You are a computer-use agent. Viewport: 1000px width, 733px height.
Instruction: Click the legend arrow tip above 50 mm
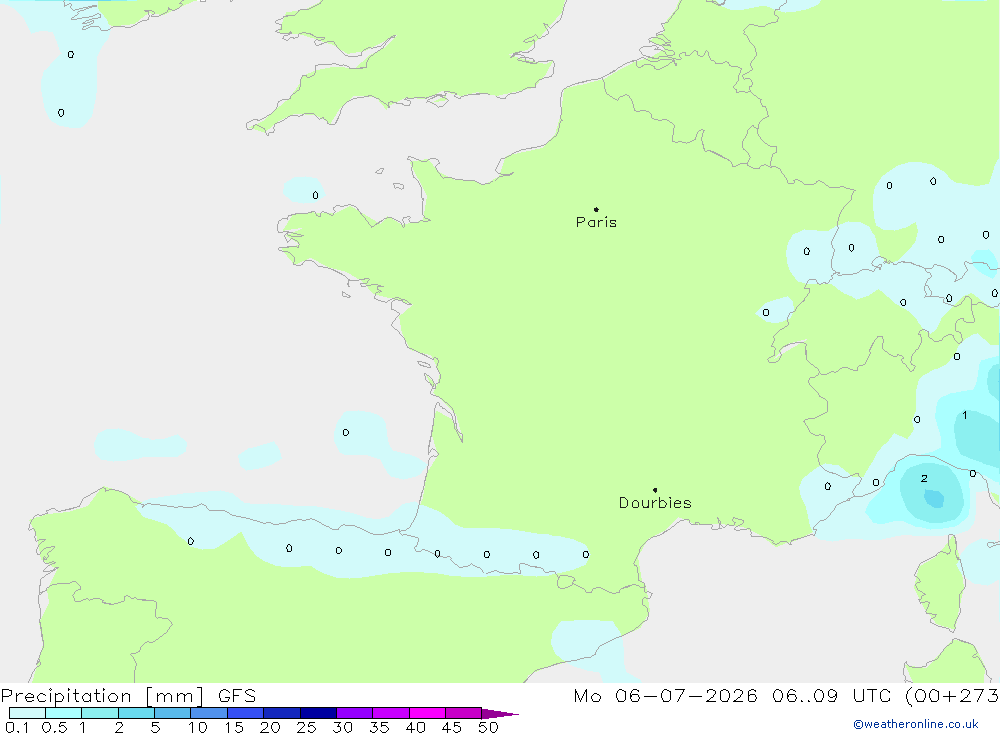tap(501, 714)
